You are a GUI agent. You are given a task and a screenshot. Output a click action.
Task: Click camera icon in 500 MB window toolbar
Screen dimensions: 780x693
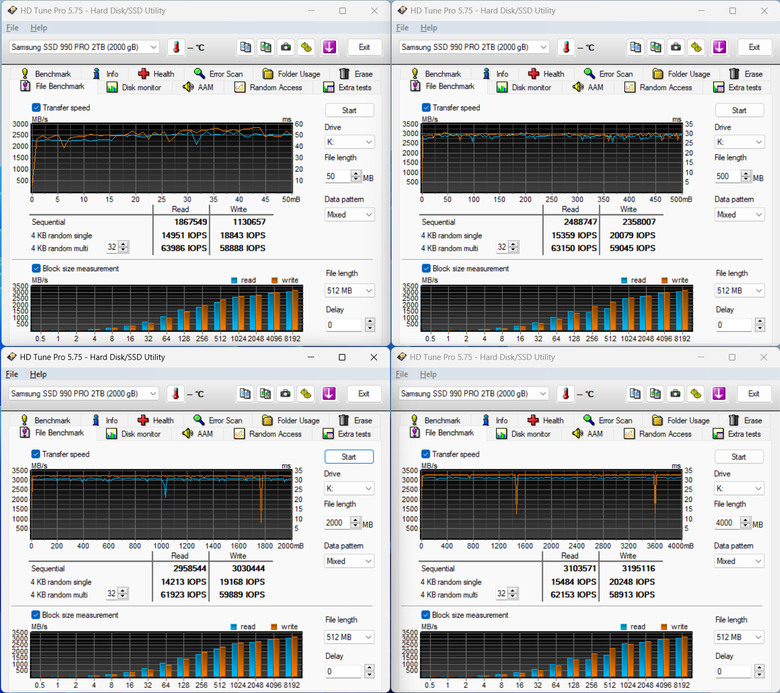[676, 47]
